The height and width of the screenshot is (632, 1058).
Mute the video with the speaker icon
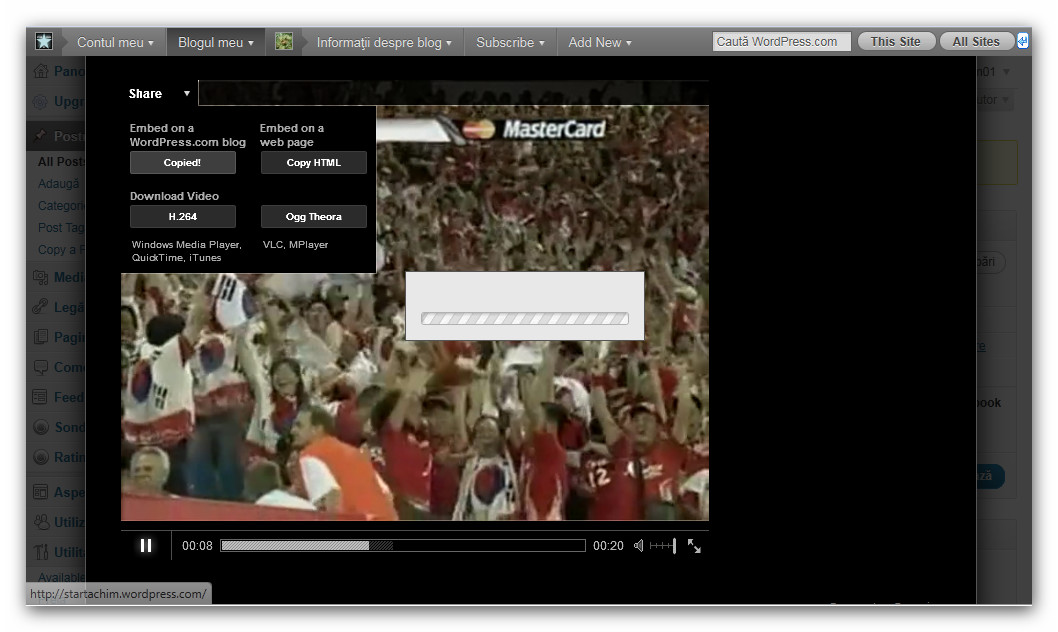click(638, 546)
